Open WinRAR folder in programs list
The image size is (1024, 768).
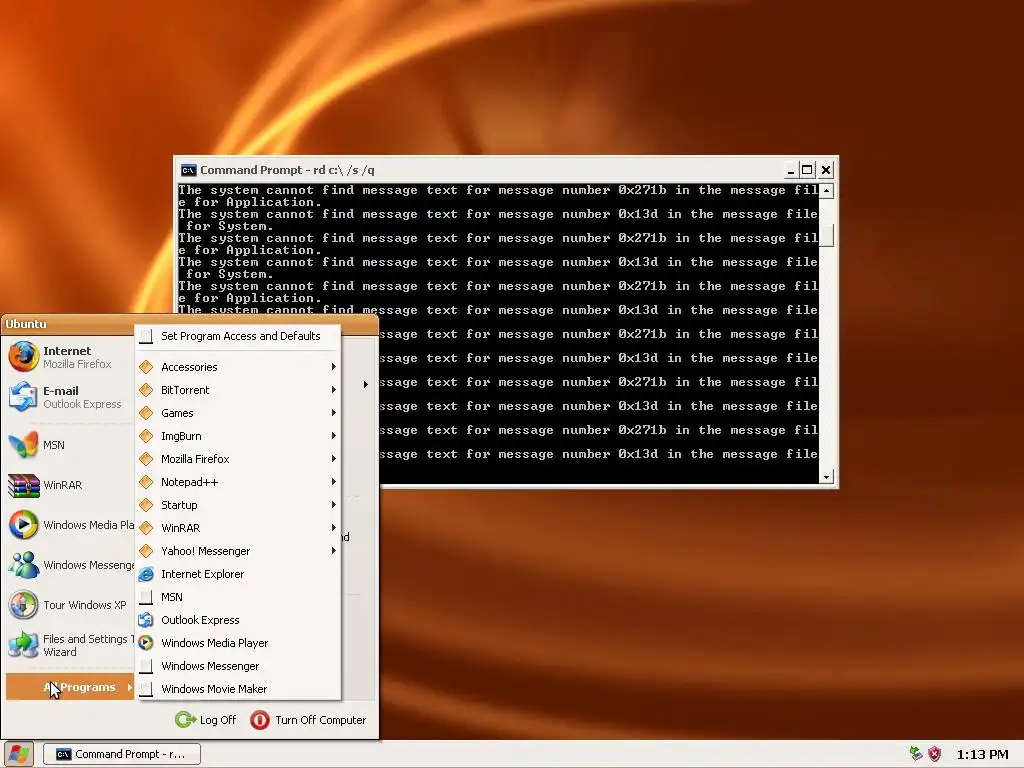[238, 528]
